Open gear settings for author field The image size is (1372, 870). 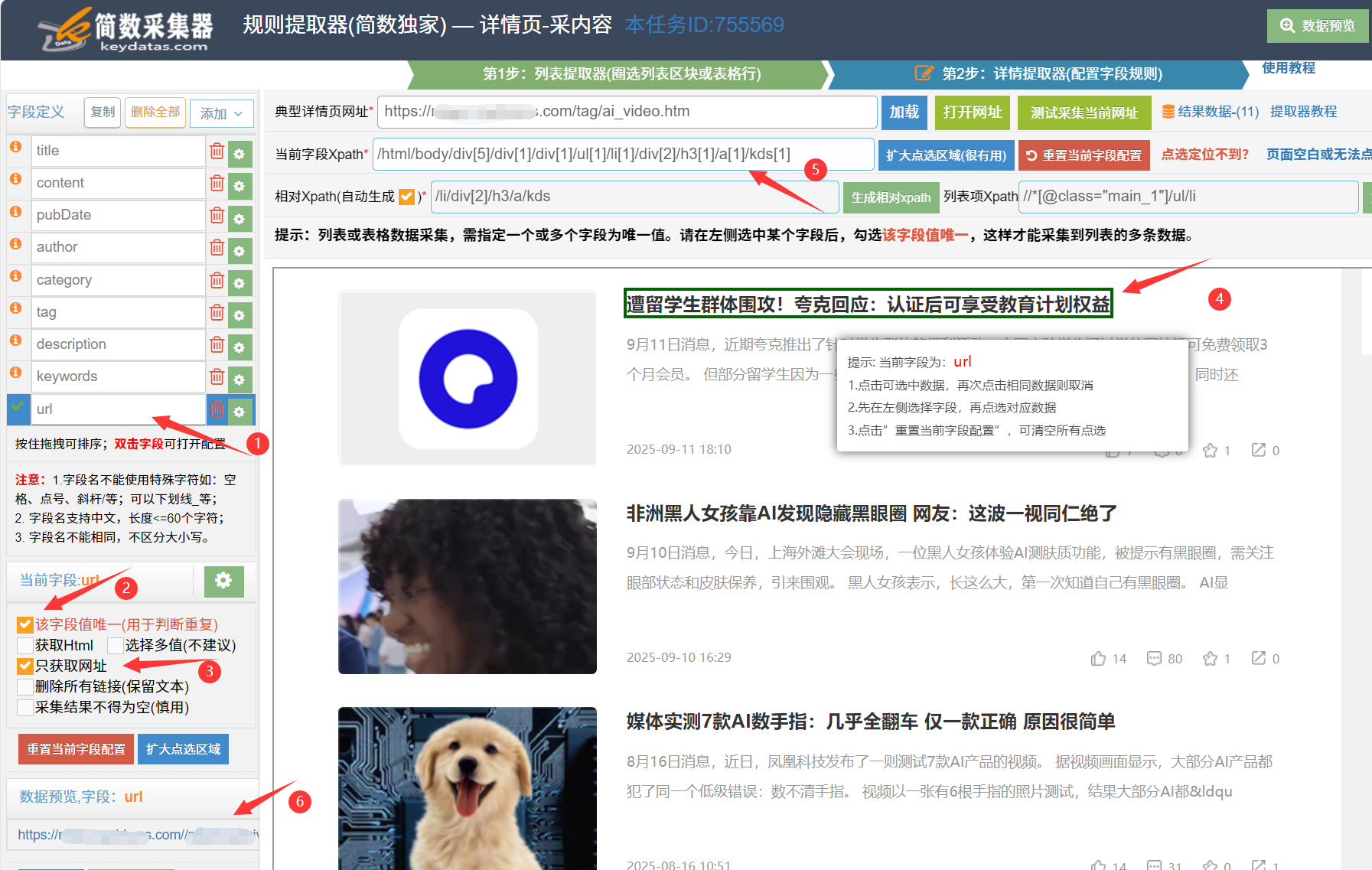[240, 250]
